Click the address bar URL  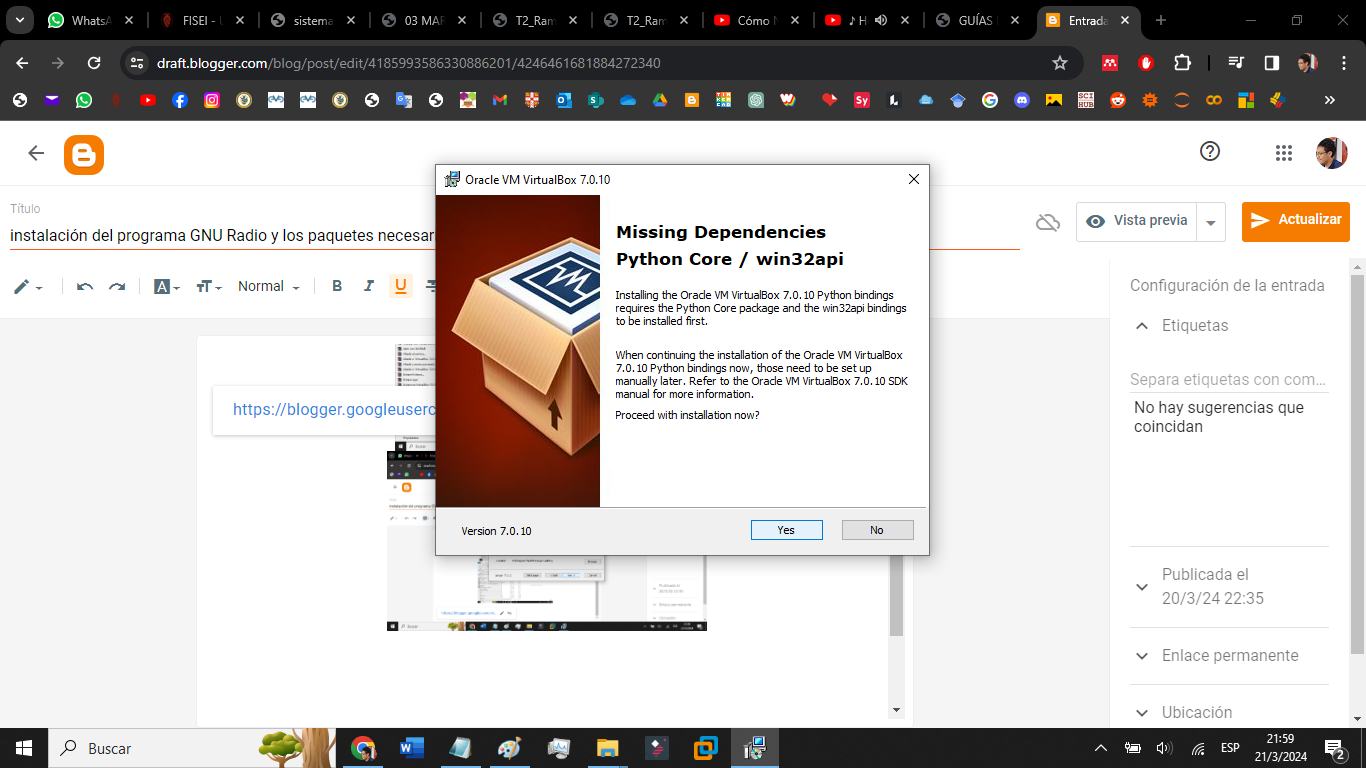[x=408, y=63]
